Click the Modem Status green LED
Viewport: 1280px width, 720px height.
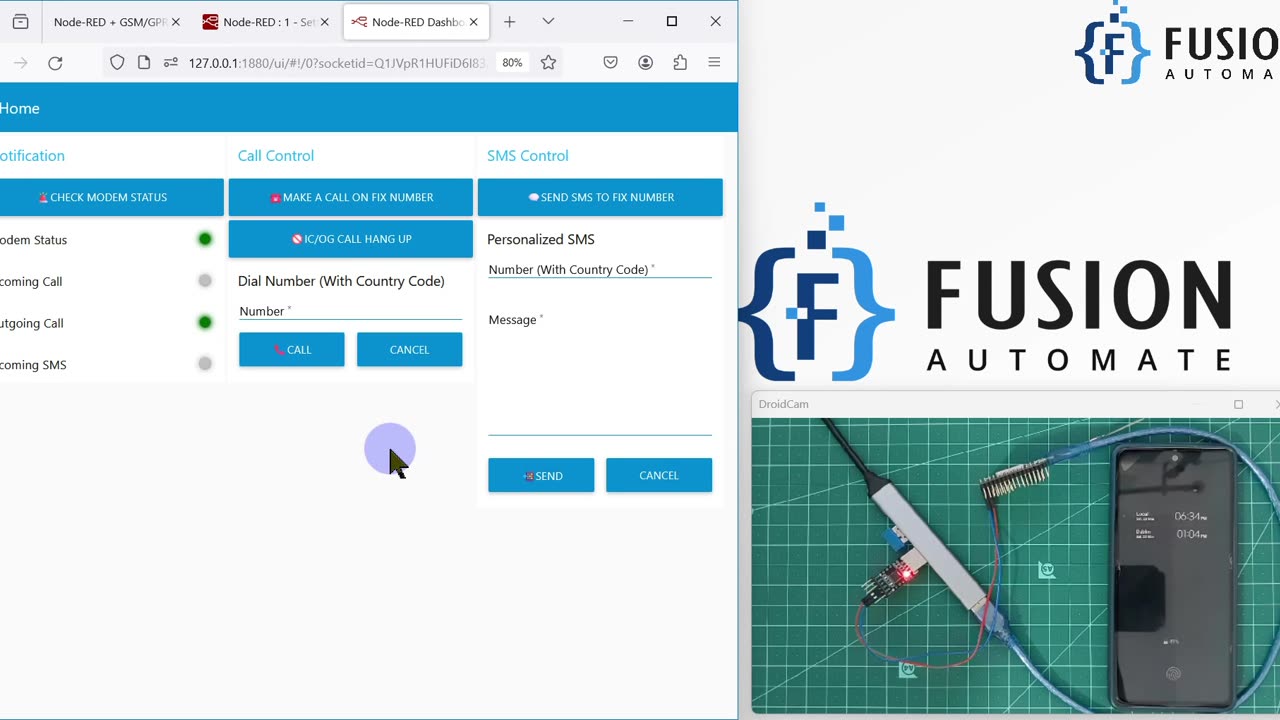(x=205, y=239)
